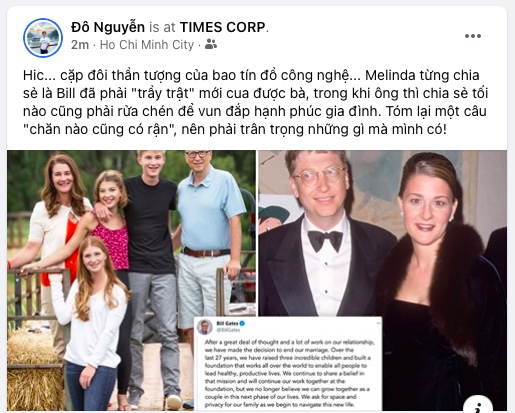Screen dimensions: 515x413
Task: Click the blue verified badge in tweet
Action: 243,323
